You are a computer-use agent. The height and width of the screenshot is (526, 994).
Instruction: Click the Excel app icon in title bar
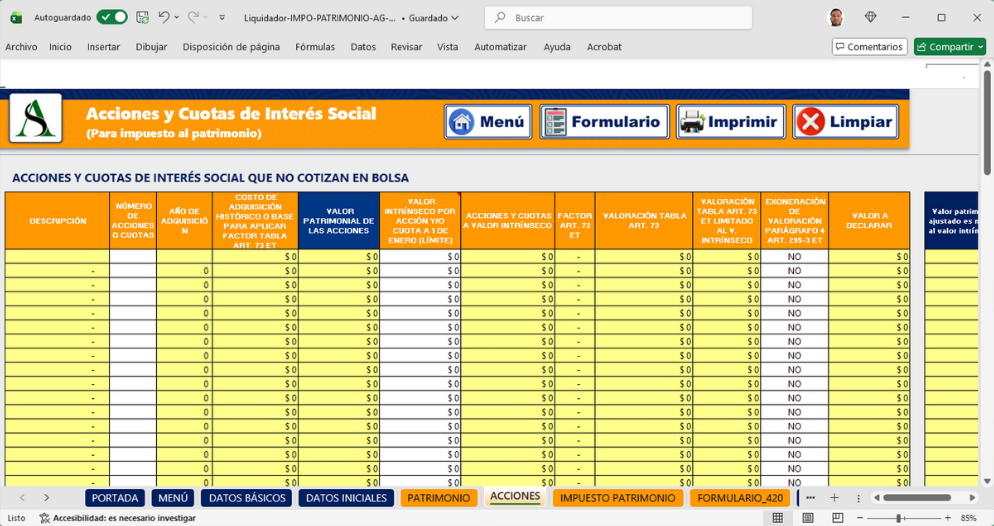pyautogui.click(x=16, y=18)
